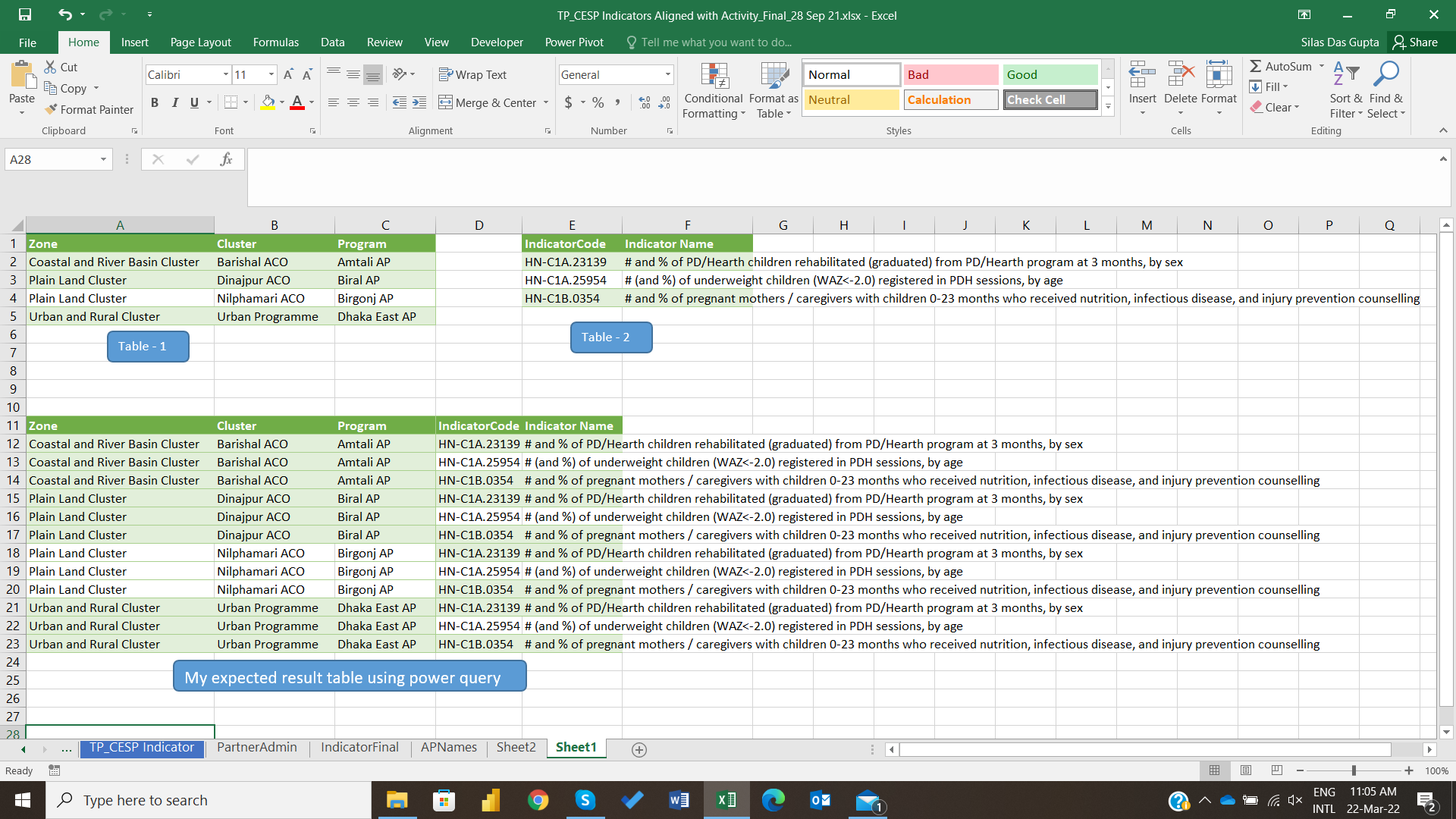
Task: Toggle Underline formatting
Action: pyautogui.click(x=194, y=102)
